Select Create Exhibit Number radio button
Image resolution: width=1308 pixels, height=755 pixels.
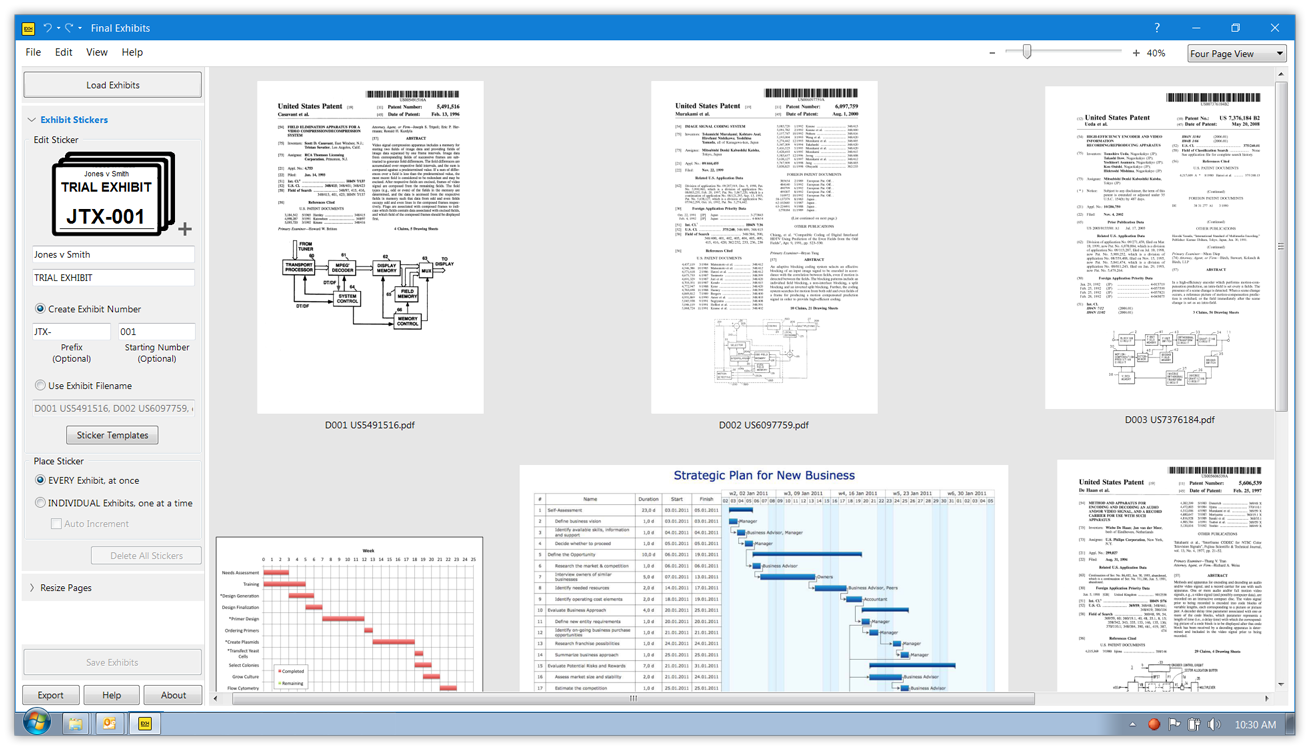click(x=40, y=309)
